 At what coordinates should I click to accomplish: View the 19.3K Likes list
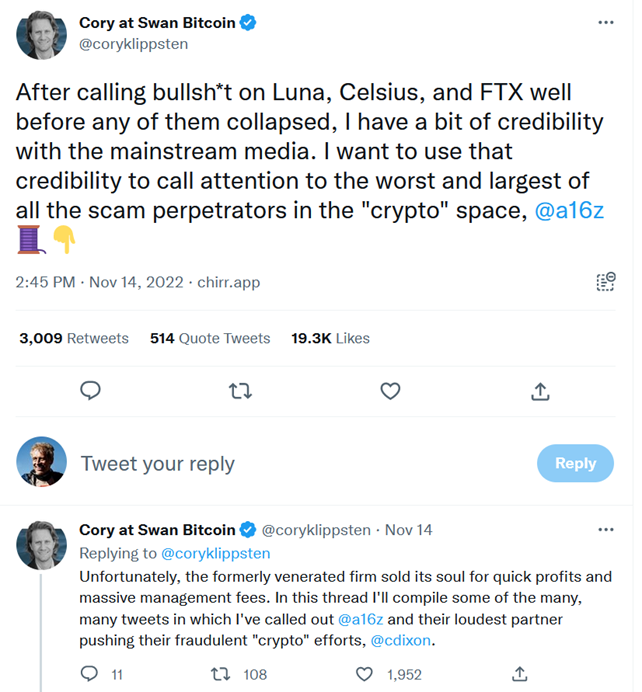click(331, 338)
